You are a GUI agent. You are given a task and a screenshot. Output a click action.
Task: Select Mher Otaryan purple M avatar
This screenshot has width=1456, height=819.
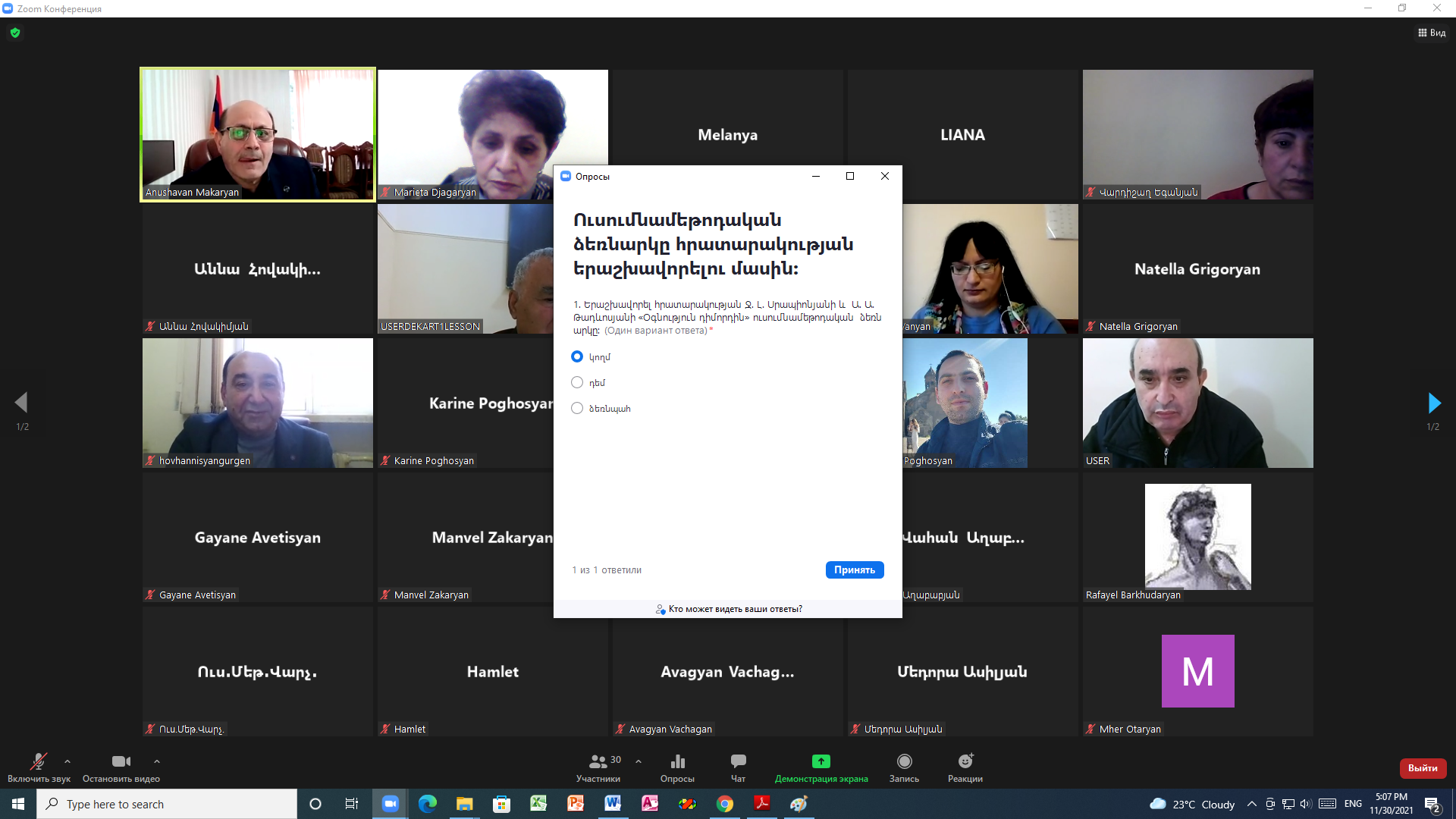[1197, 671]
